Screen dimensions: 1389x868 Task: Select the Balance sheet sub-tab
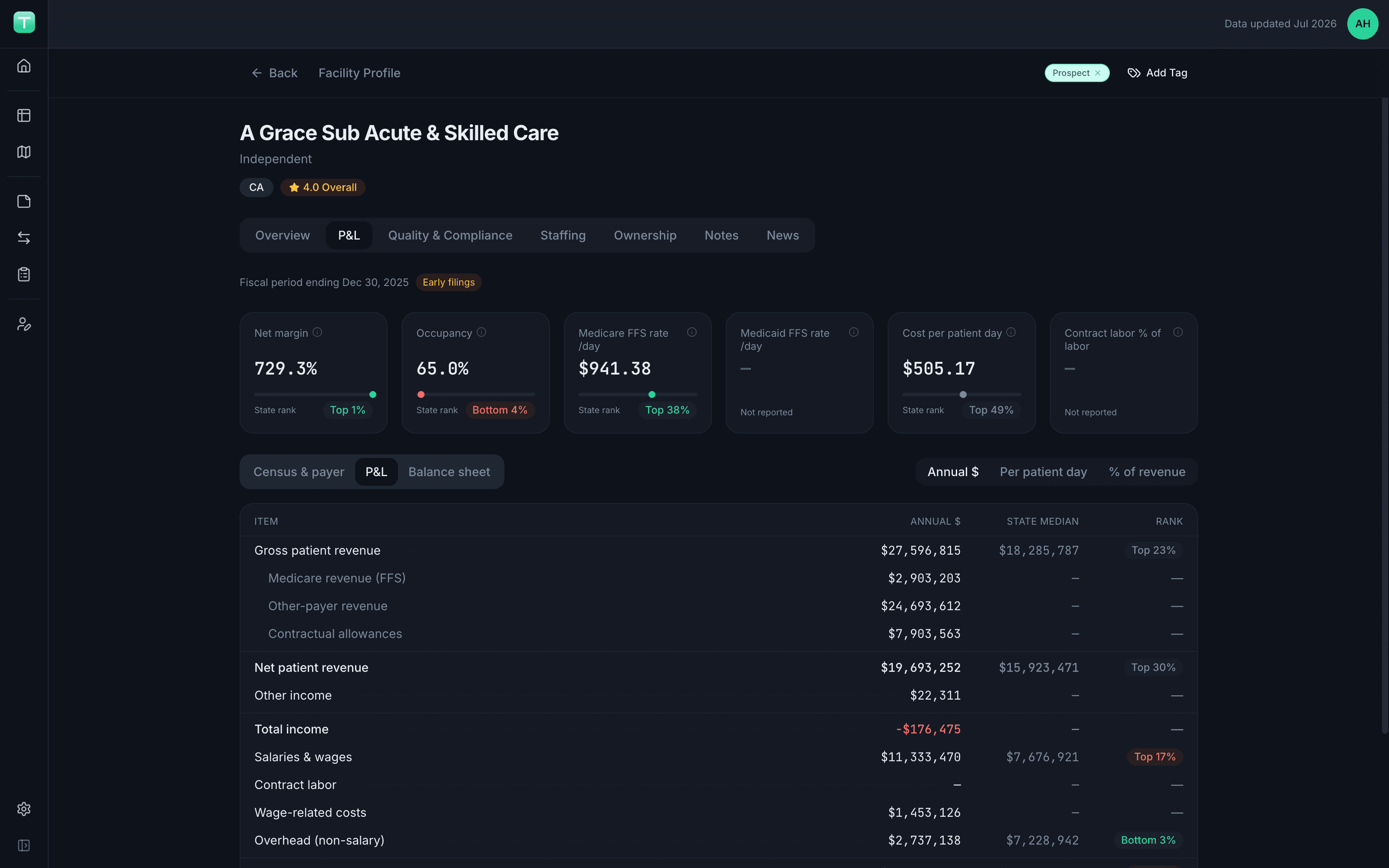pos(449,472)
